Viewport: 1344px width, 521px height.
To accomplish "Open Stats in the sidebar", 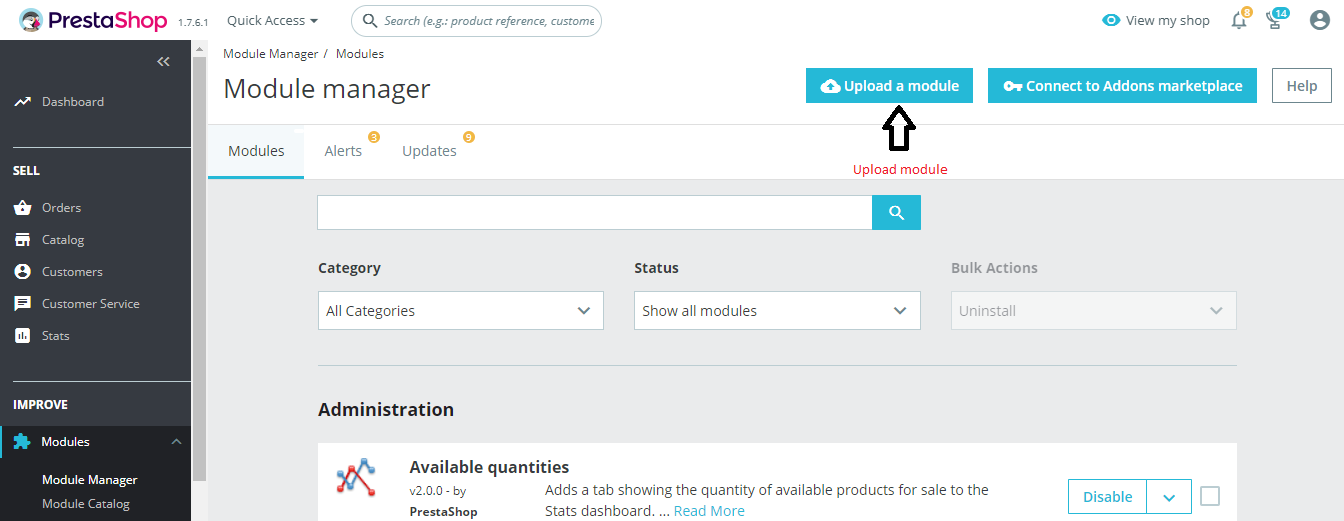I will 56,336.
